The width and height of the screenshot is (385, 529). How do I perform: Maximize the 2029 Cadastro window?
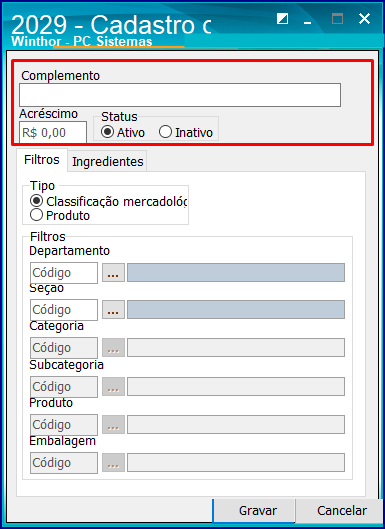(x=337, y=19)
